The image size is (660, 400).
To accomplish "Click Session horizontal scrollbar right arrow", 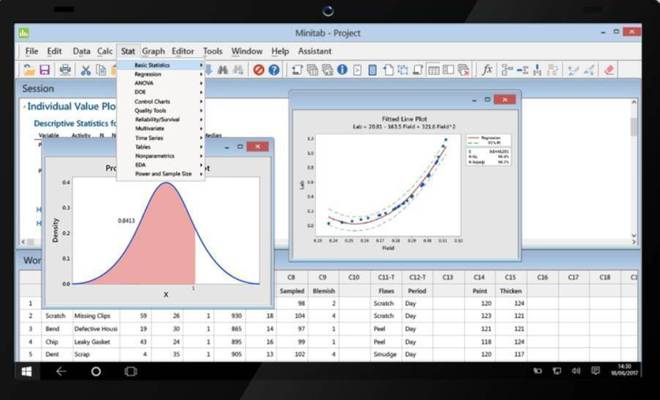I will click(633, 242).
